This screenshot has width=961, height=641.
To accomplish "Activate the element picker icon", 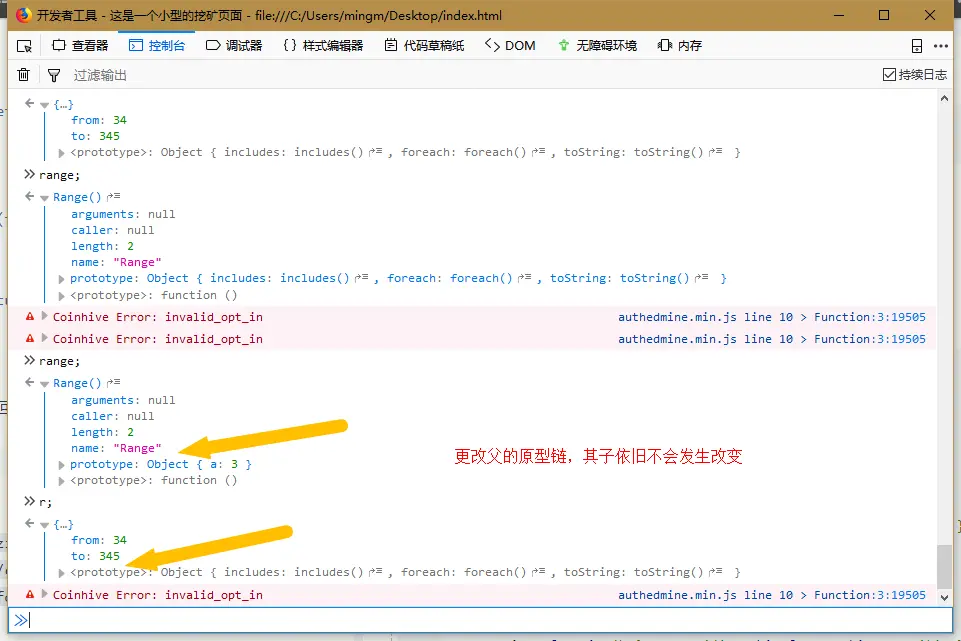I will tap(24, 46).
